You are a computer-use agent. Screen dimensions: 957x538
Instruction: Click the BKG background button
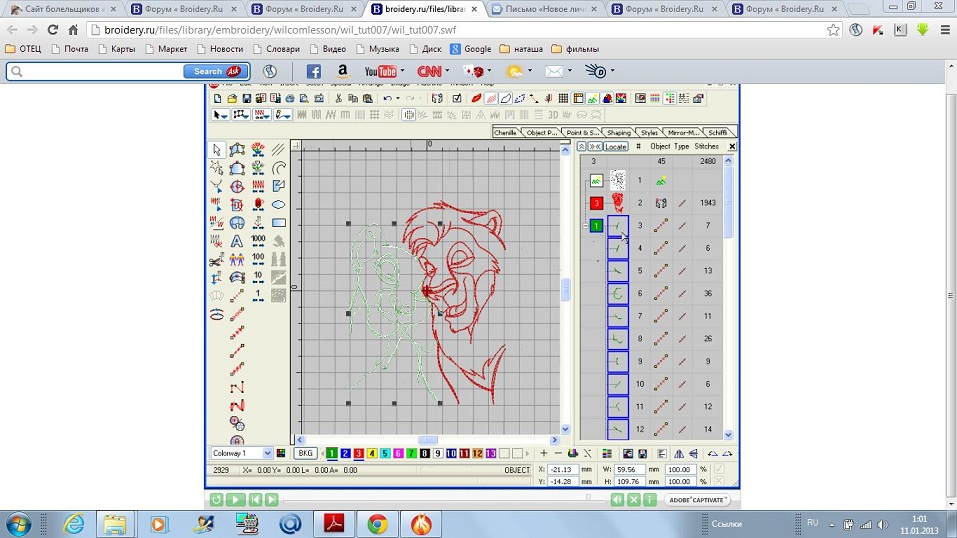pyautogui.click(x=305, y=453)
